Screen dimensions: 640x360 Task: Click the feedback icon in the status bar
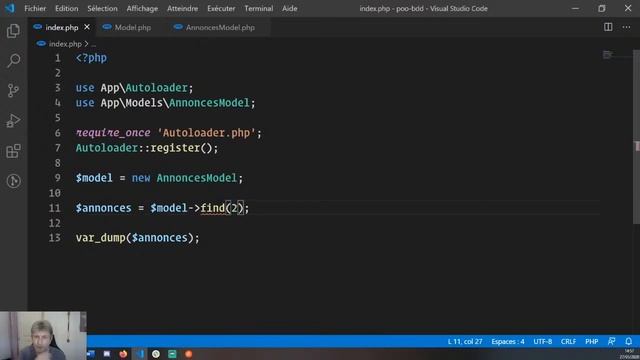(x=611, y=341)
